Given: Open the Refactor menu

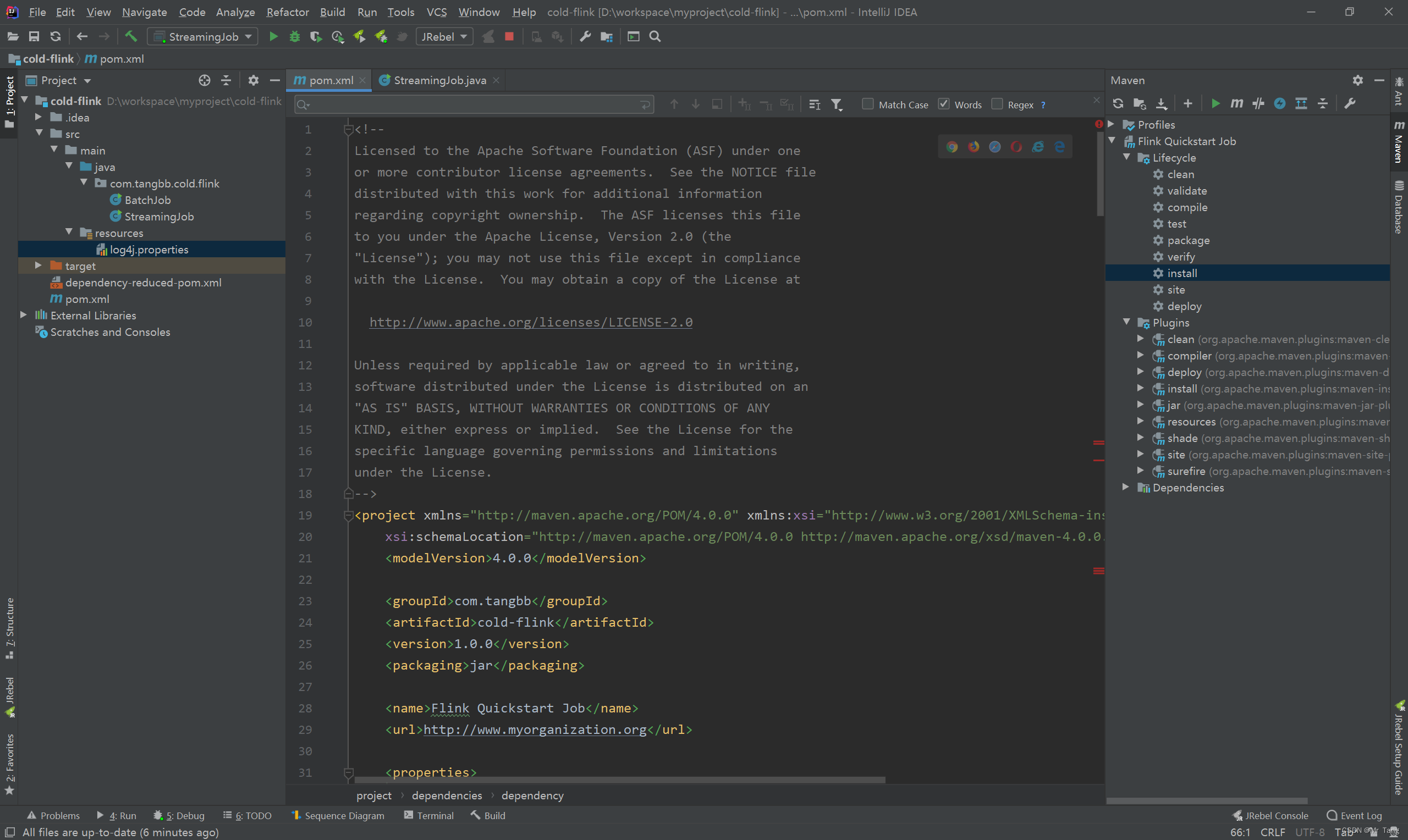Looking at the screenshot, I should tap(287, 12).
